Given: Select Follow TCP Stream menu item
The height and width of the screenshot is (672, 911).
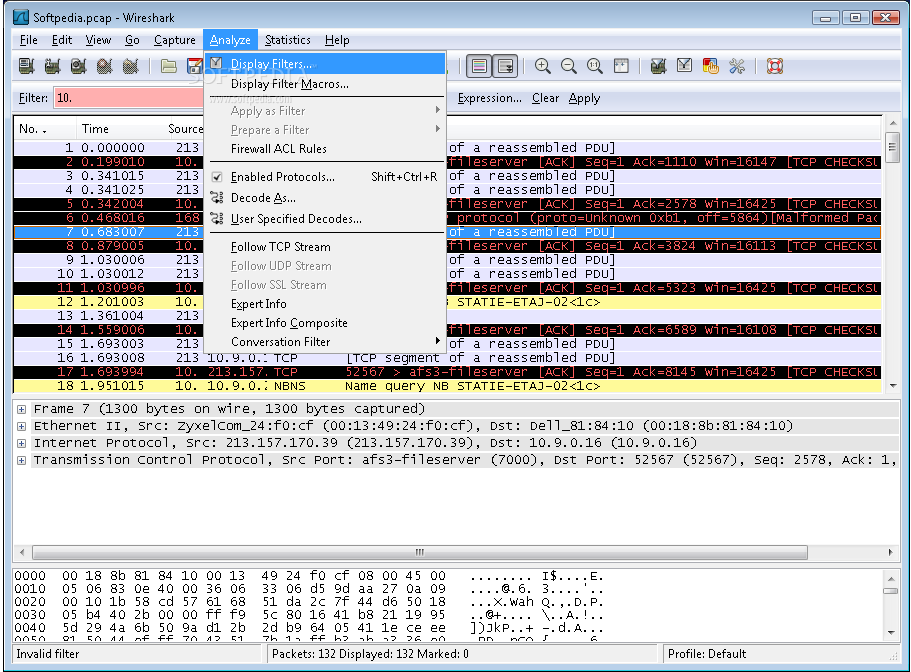Looking at the screenshot, I should [281, 247].
